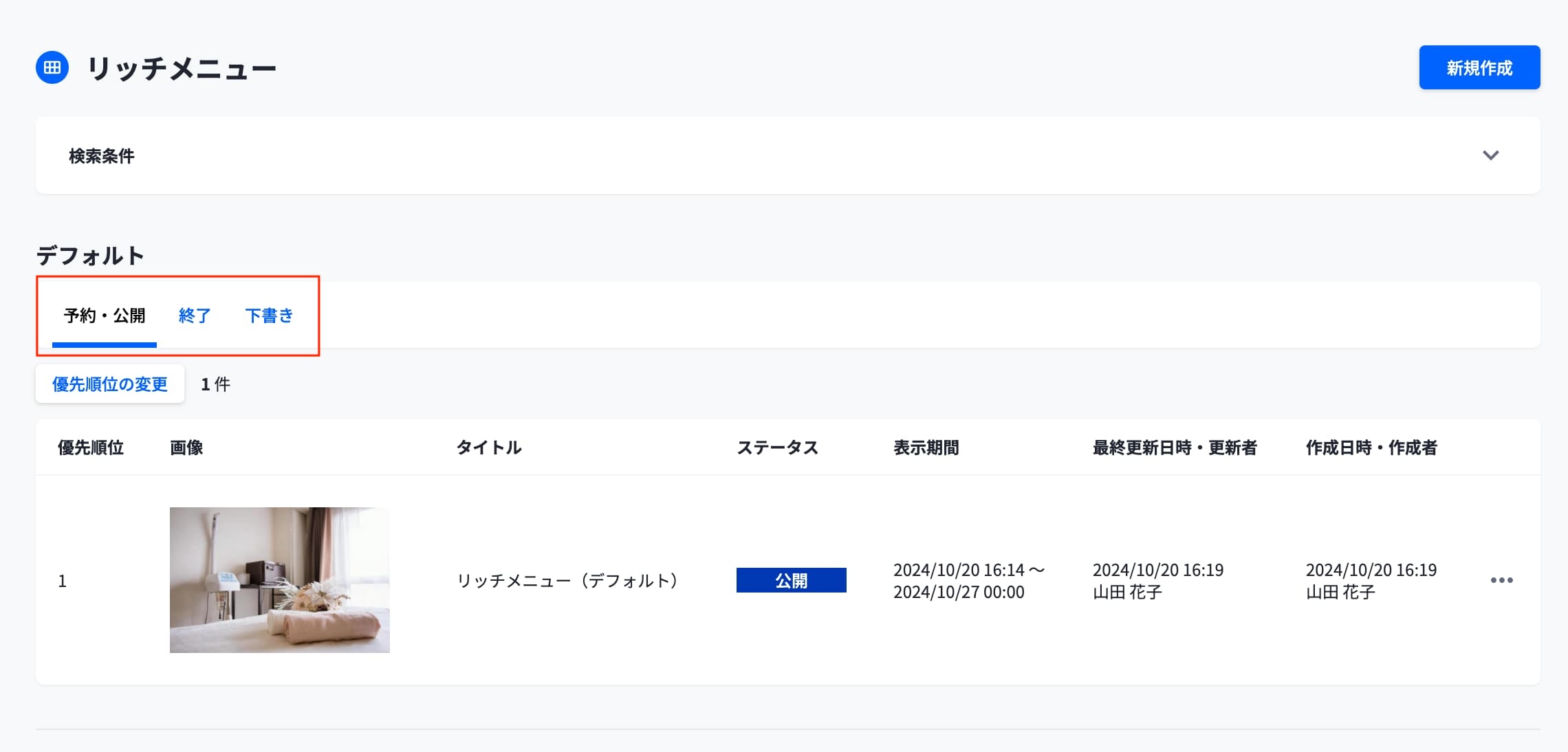Click the 公開 status badge
The height and width of the screenshot is (752, 1568).
pos(791,580)
